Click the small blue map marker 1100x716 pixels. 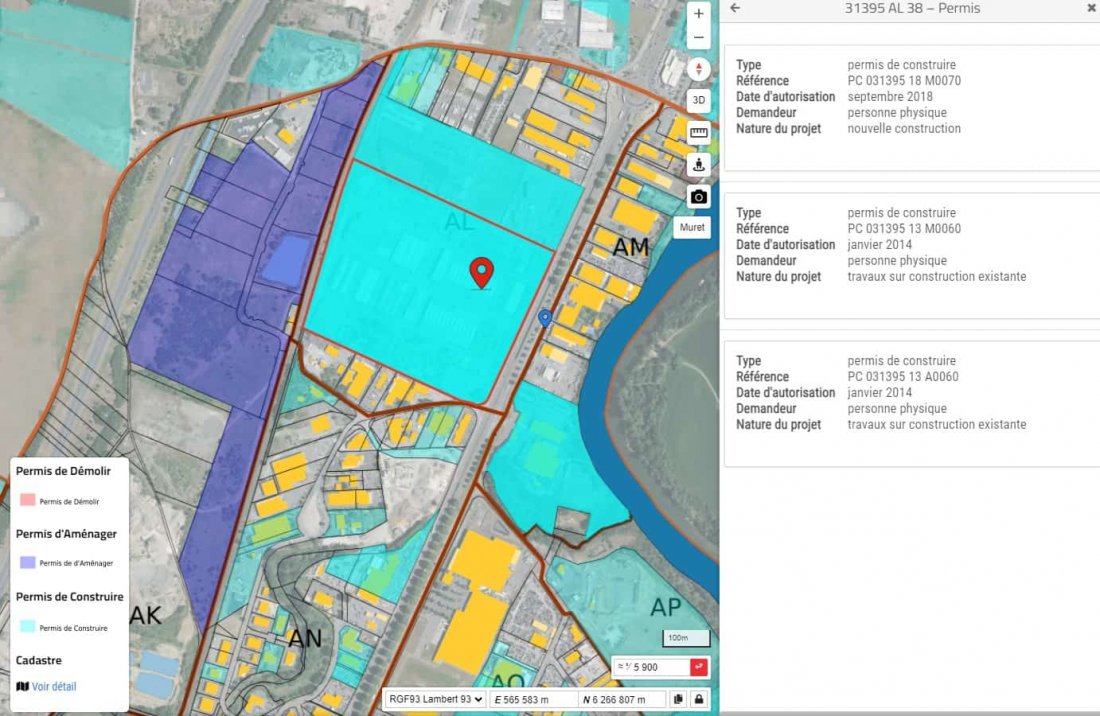tap(545, 317)
